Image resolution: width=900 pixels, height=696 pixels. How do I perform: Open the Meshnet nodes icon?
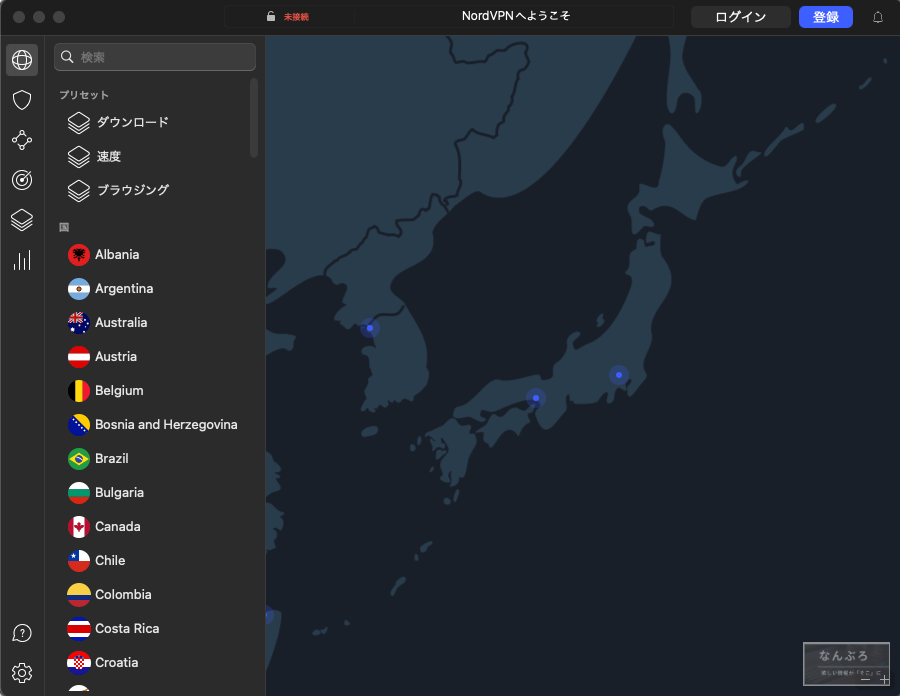pyautogui.click(x=22, y=140)
